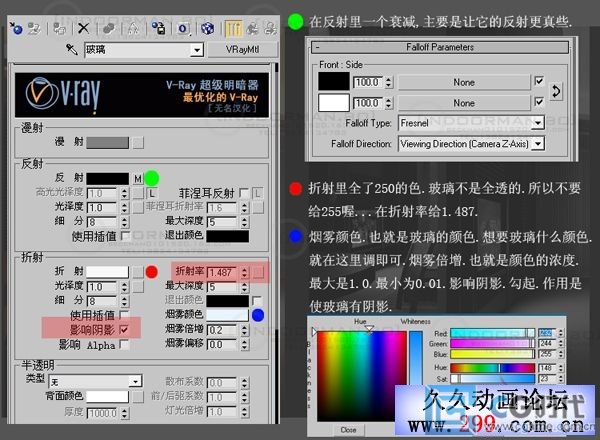Image resolution: width=600 pixels, height=440 pixels.
Task: Open the 半透明 类型 dropdown
Action: coord(135,381)
